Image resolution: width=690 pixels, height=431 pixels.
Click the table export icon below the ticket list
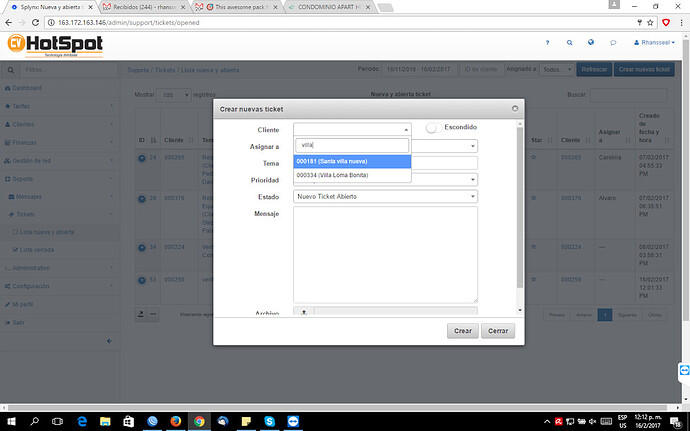pyautogui.click(x=141, y=314)
